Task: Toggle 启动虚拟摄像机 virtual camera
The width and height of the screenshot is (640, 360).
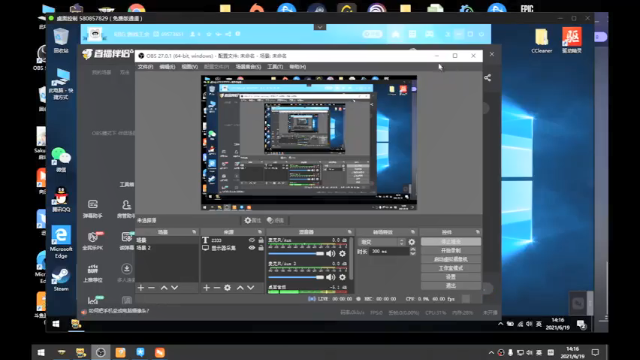Action: coord(451,259)
